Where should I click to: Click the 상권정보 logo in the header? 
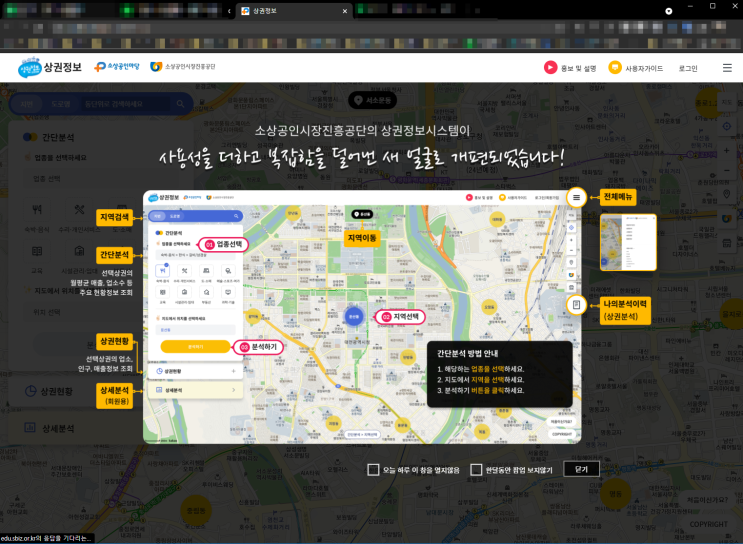[49, 68]
